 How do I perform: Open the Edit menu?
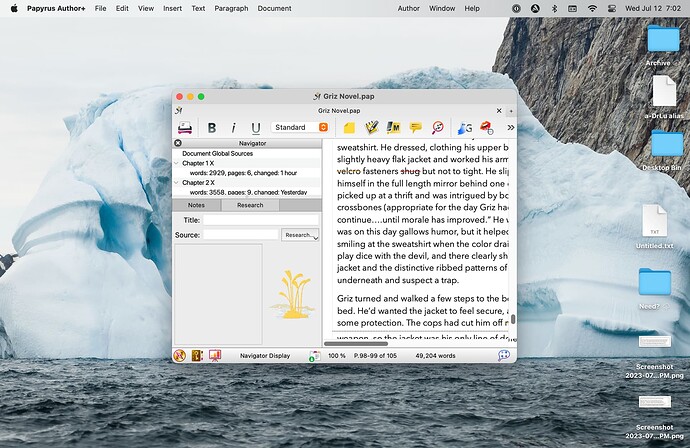pyautogui.click(x=122, y=8)
